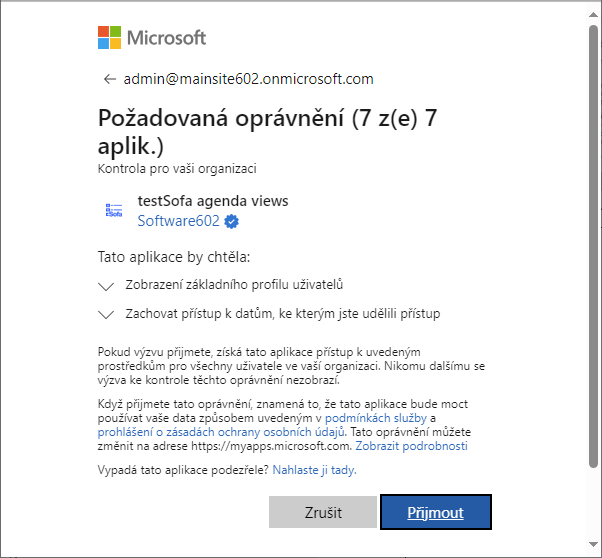Click the testSofa agenda views app name
This screenshot has width=602, height=558.
click(213, 201)
